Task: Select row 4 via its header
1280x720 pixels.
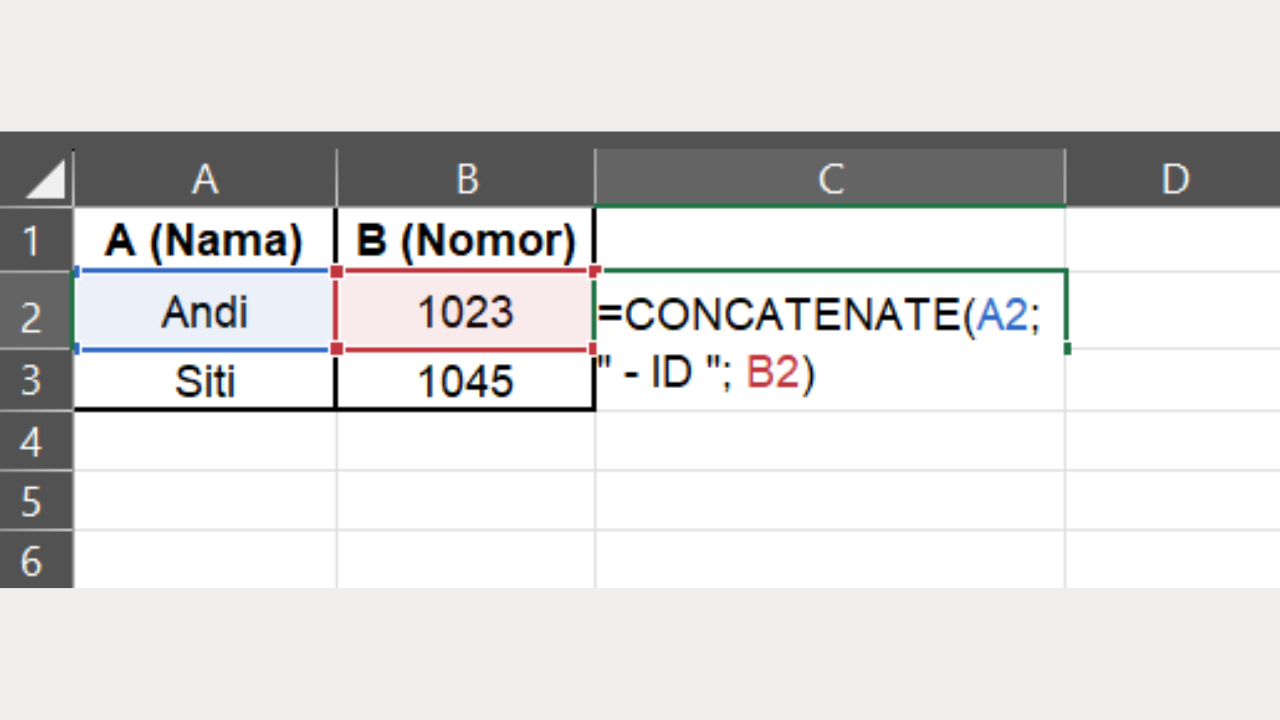Action: 37,441
